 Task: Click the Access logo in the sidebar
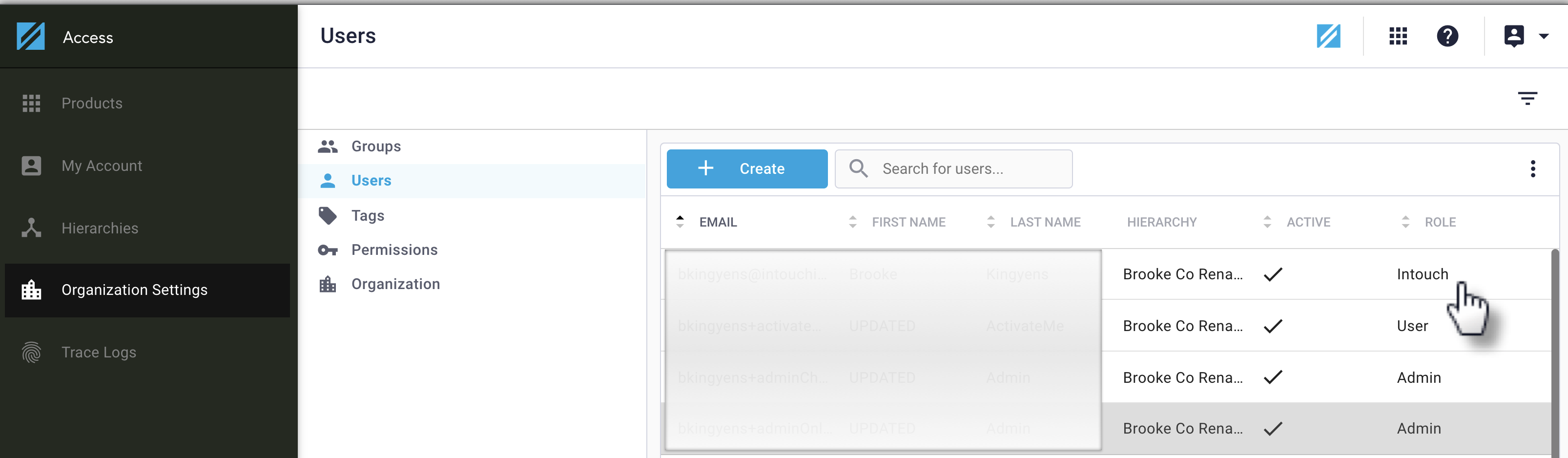pyautogui.click(x=30, y=37)
